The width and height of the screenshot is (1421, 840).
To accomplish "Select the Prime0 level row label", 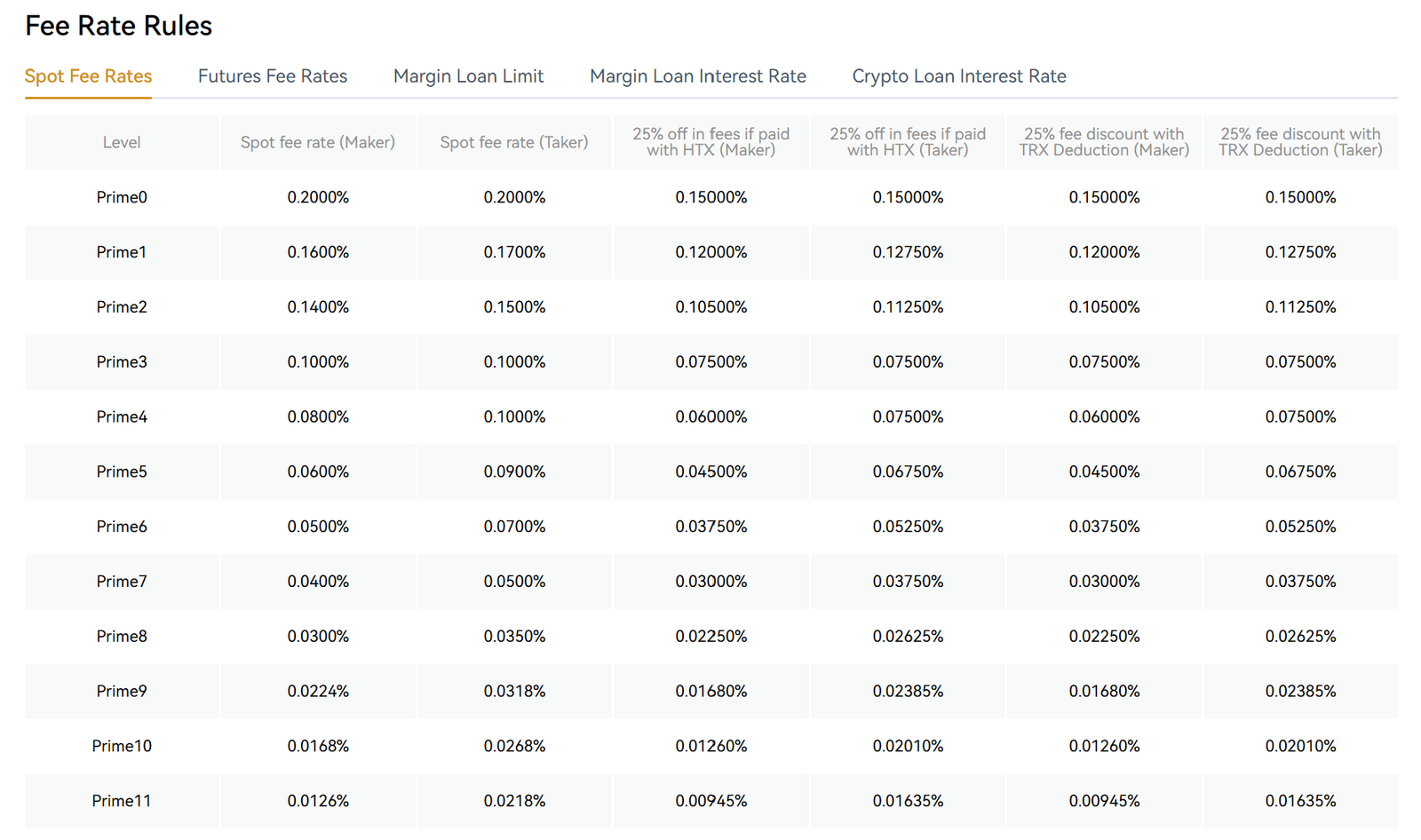I will click(121, 197).
